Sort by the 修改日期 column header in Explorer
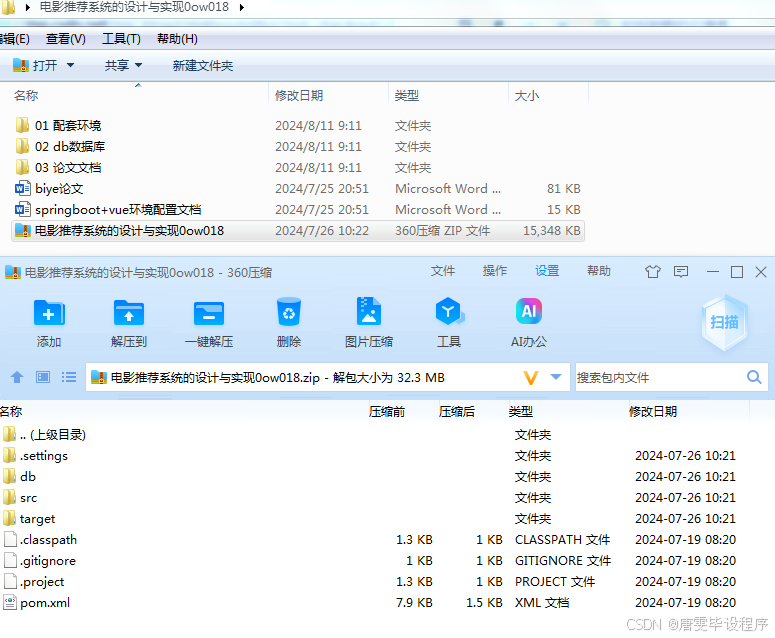 (x=328, y=95)
